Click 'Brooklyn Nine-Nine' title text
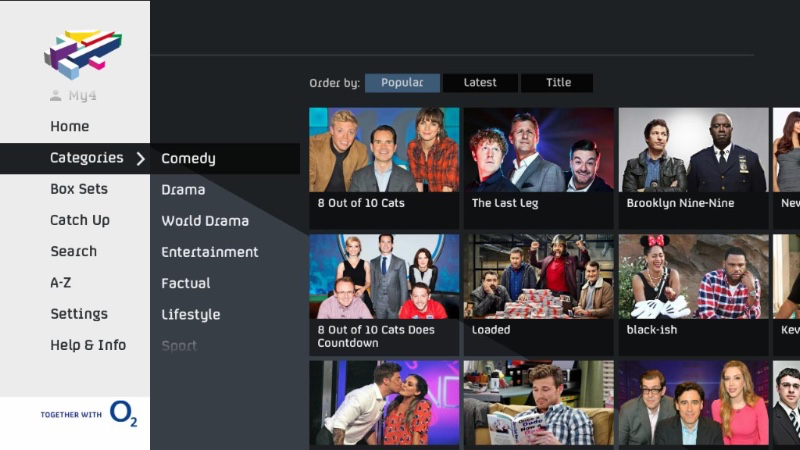This screenshot has width=800, height=450. pos(680,203)
